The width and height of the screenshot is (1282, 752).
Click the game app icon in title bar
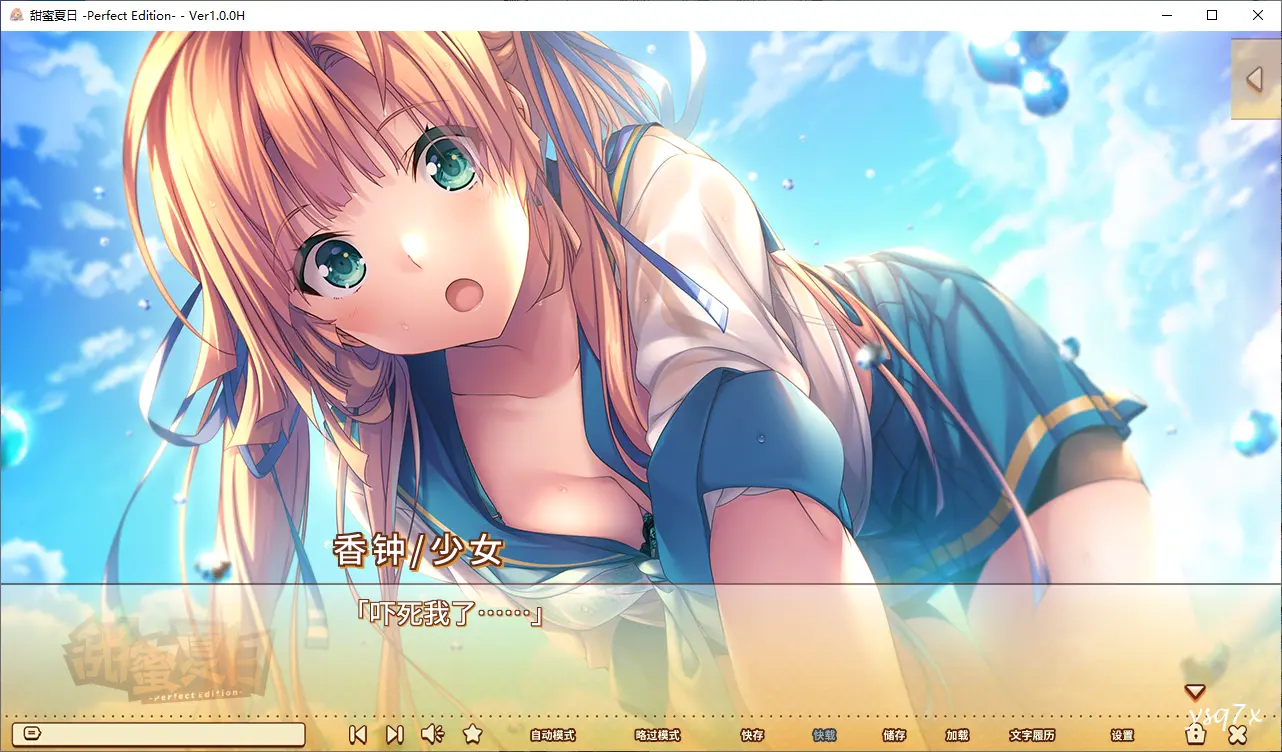point(16,15)
